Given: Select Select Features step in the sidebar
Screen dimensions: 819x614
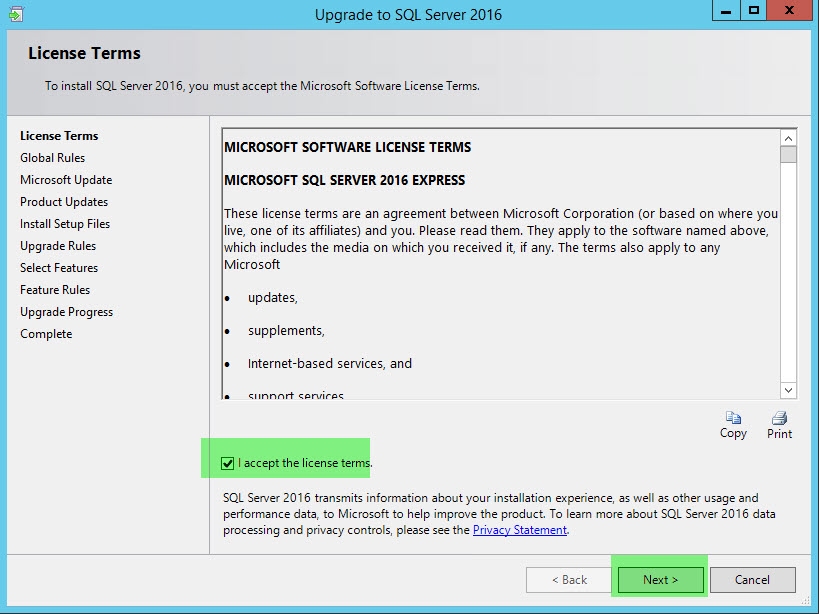Looking at the screenshot, I should pyautogui.click(x=59, y=268).
